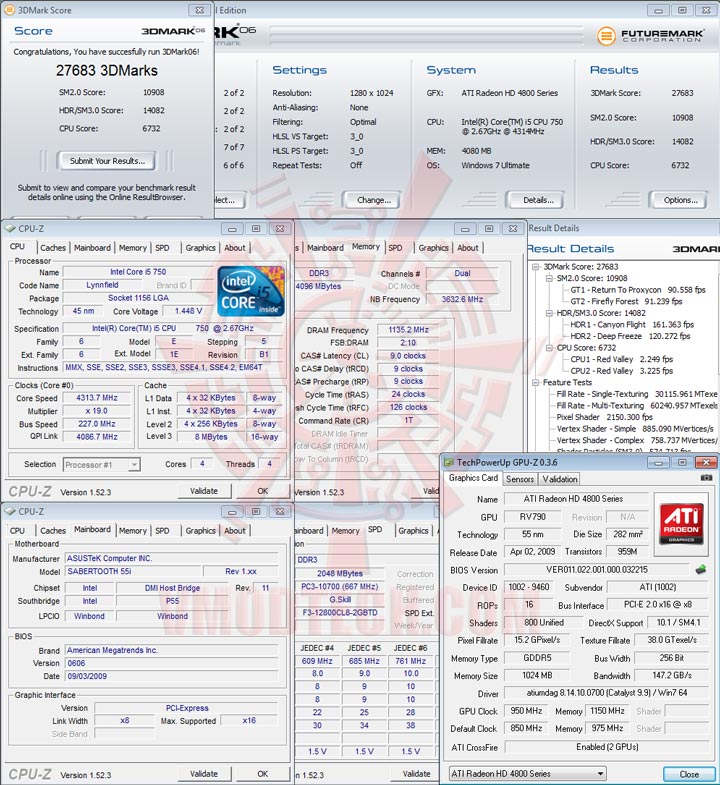Click the Core Speed 4313.7 MHz field

(97, 398)
